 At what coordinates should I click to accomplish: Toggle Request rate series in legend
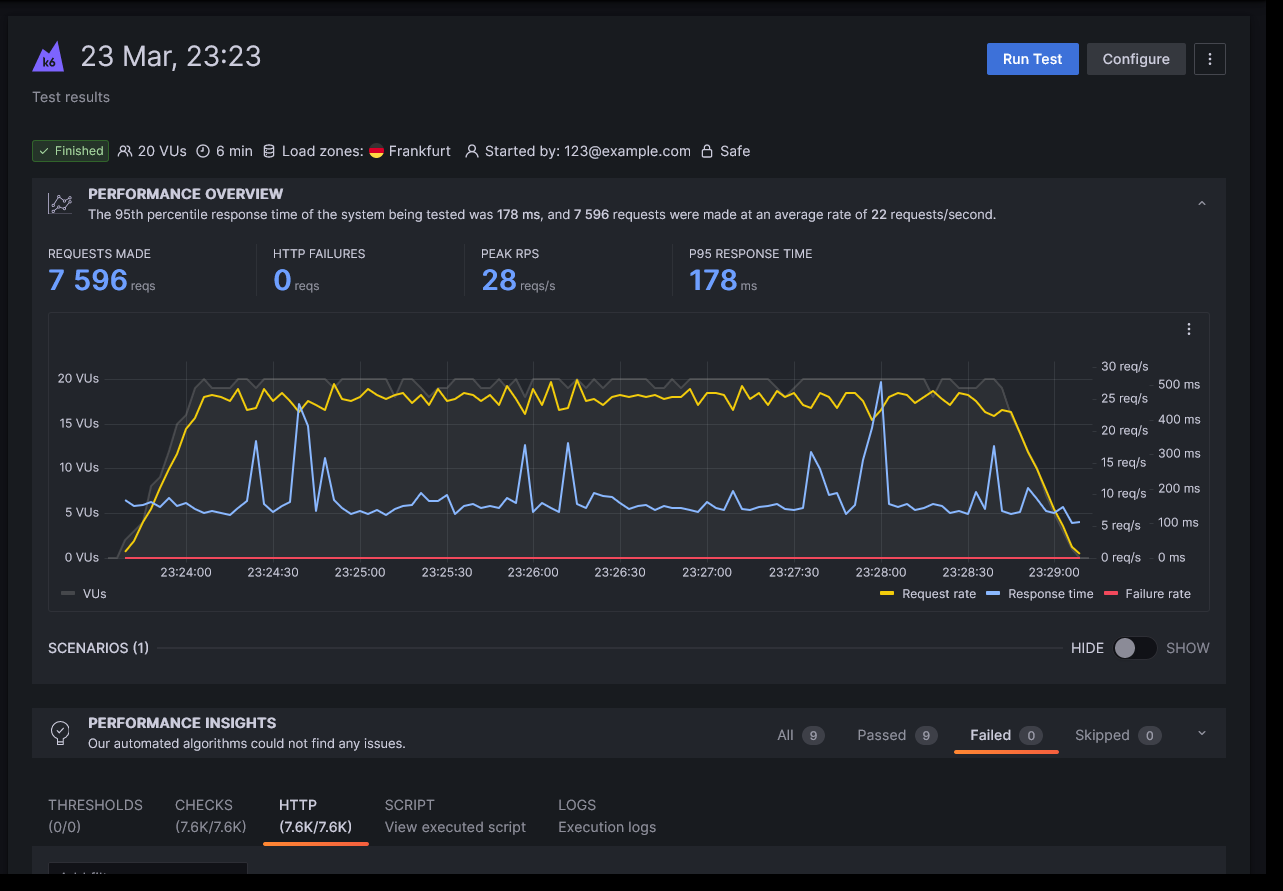(928, 593)
